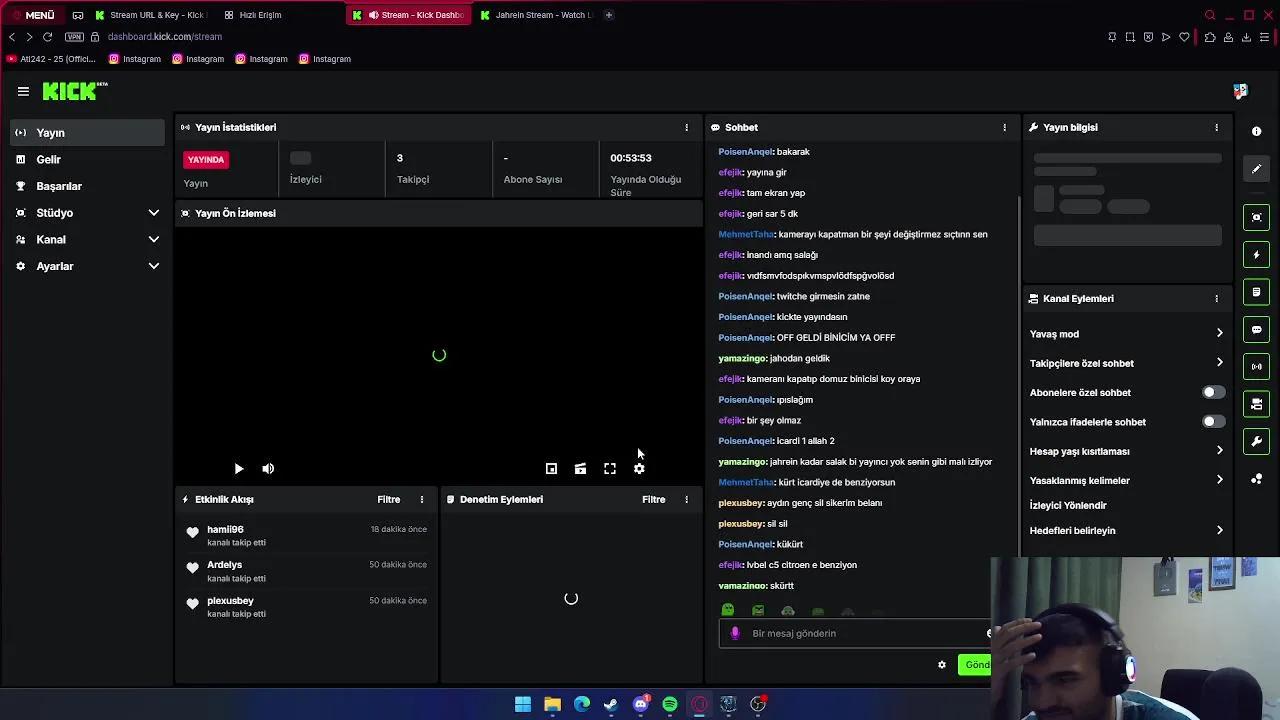Open the Windows Start menu

pyautogui.click(x=523, y=704)
